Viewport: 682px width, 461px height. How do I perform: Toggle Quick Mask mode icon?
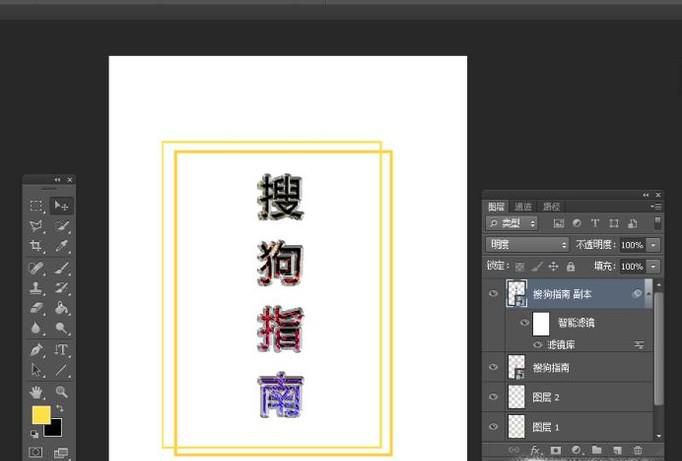[x=36, y=452]
